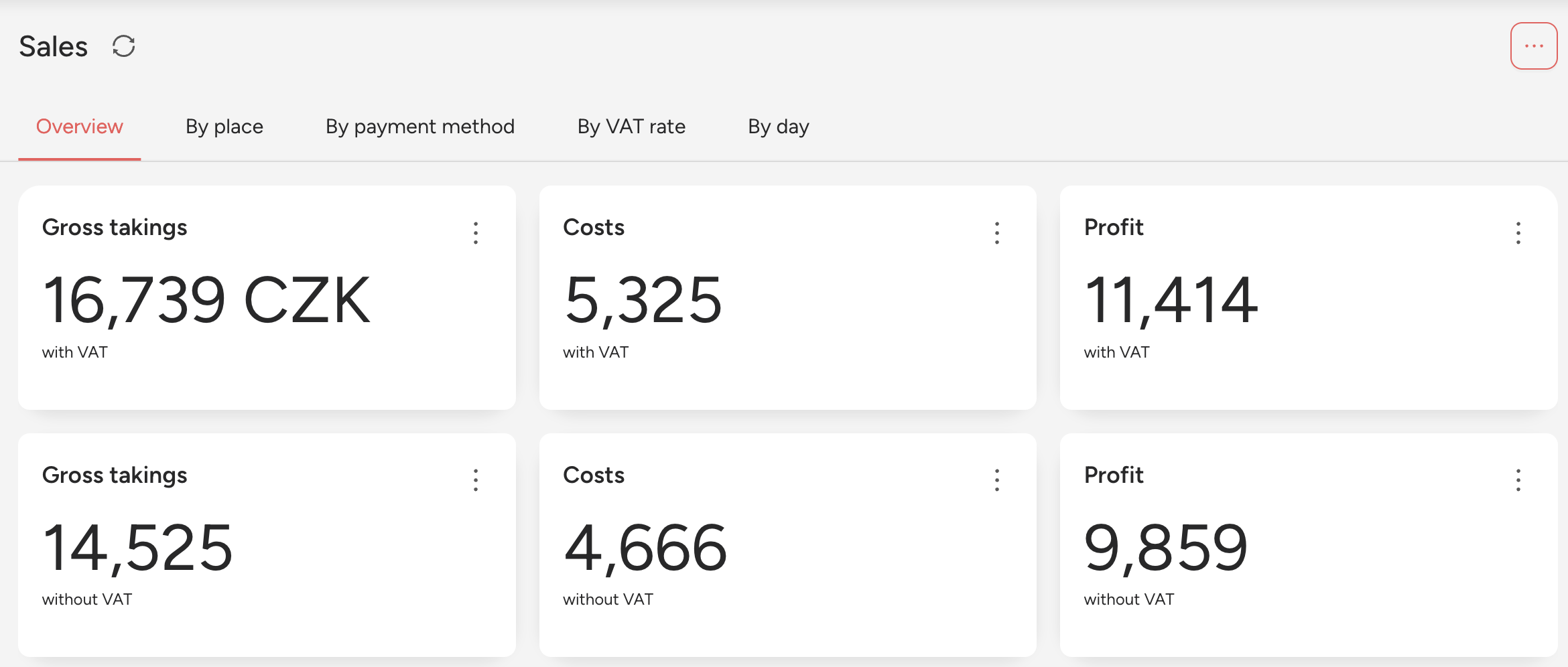Open kebab menu on Gross takings with VAT card
Screen dimensions: 1568x667
pyautogui.click(x=476, y=233)
